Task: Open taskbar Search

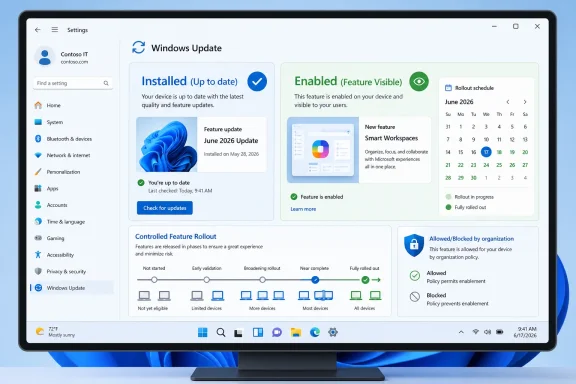Action: pyautogui.click(x=221, y=333)
